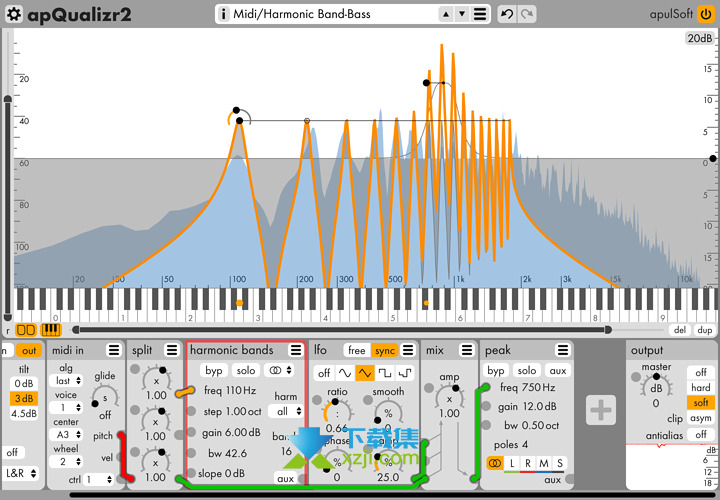Open the alg 'last' dropdown
The height and width of the screenshot is (500, 720).
coord(67,381)
